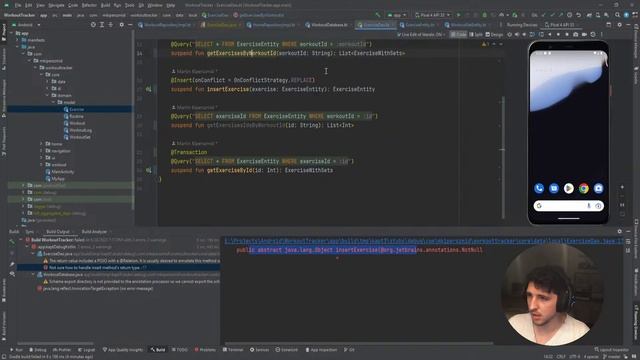Open Play Store on emulator home screen
Viewport: 640px width, 360px height.
569,188
